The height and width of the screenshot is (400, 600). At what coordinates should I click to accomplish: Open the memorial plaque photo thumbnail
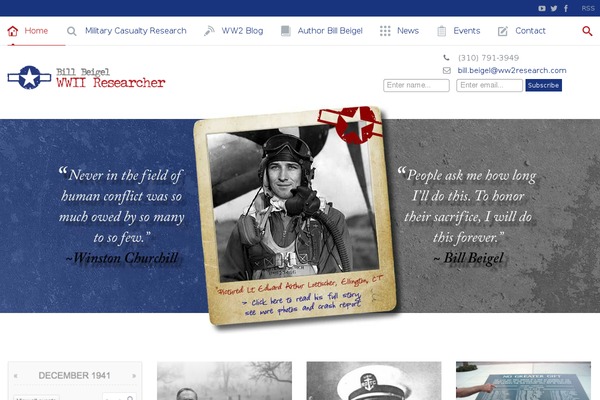pyautogui.click(x=523, y=381)
